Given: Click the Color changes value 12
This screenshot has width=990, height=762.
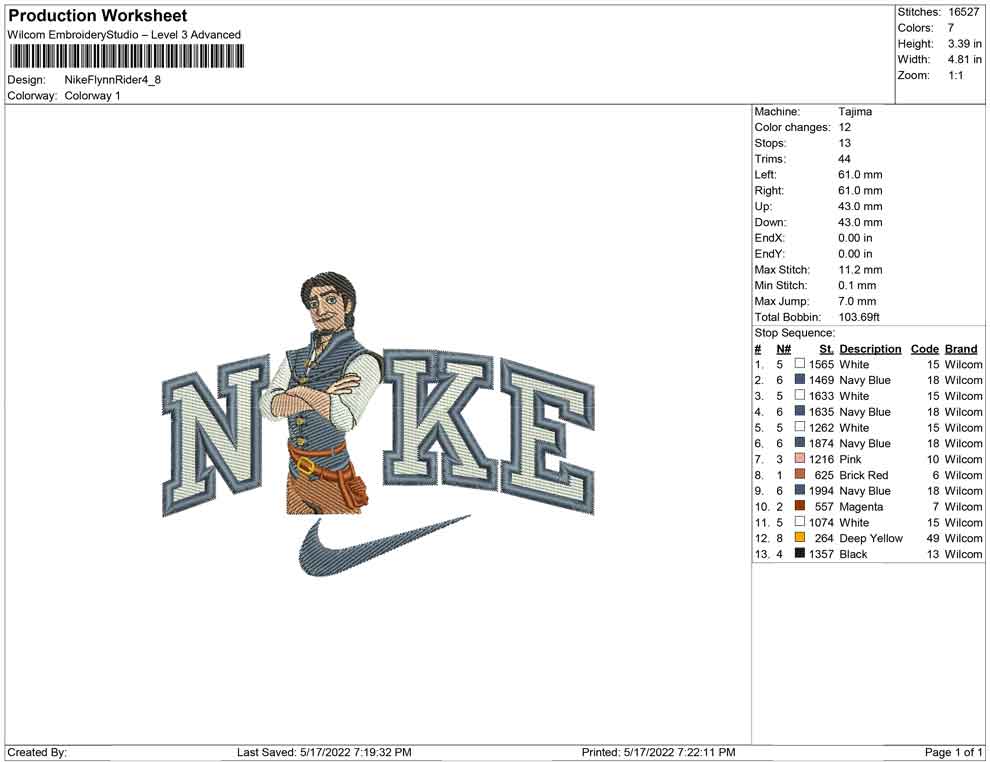Looking at the screenshot, I should 845,127.
